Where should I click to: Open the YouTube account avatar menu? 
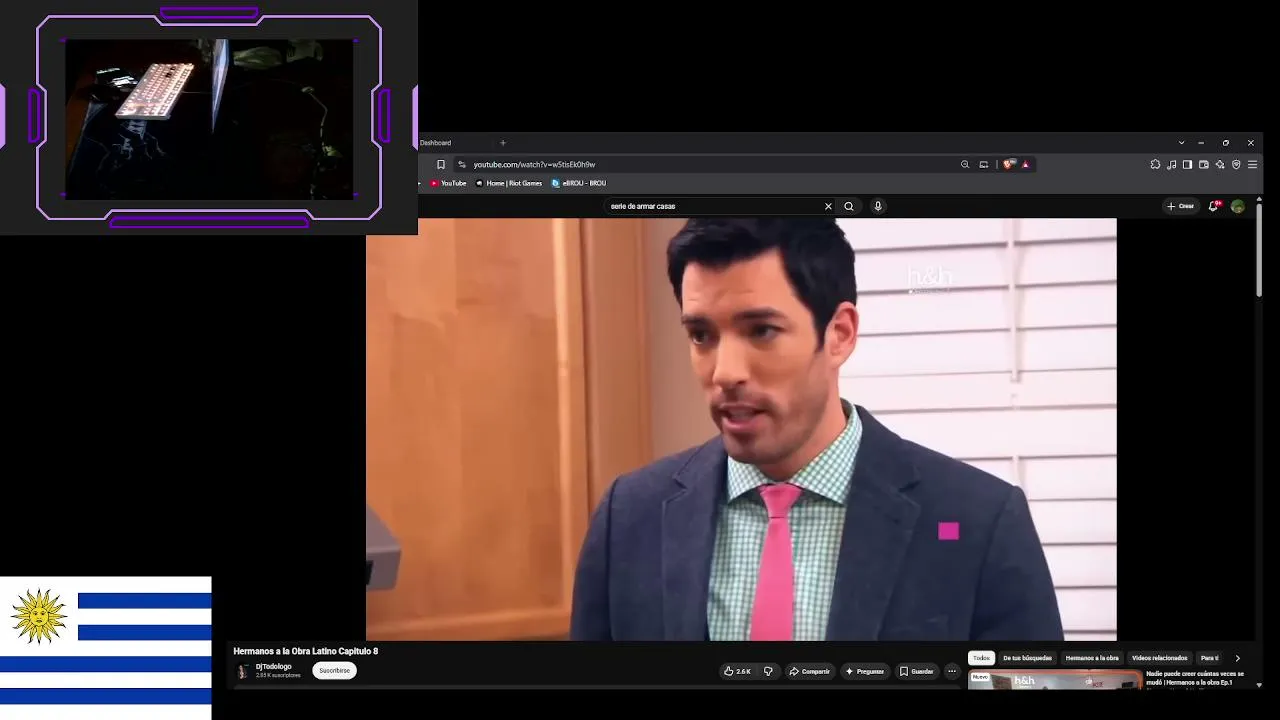[1238, 206]
